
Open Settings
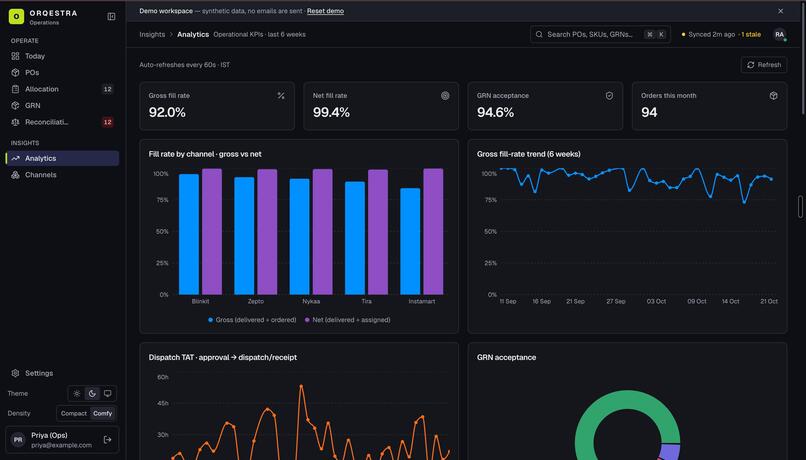[62, 373]
